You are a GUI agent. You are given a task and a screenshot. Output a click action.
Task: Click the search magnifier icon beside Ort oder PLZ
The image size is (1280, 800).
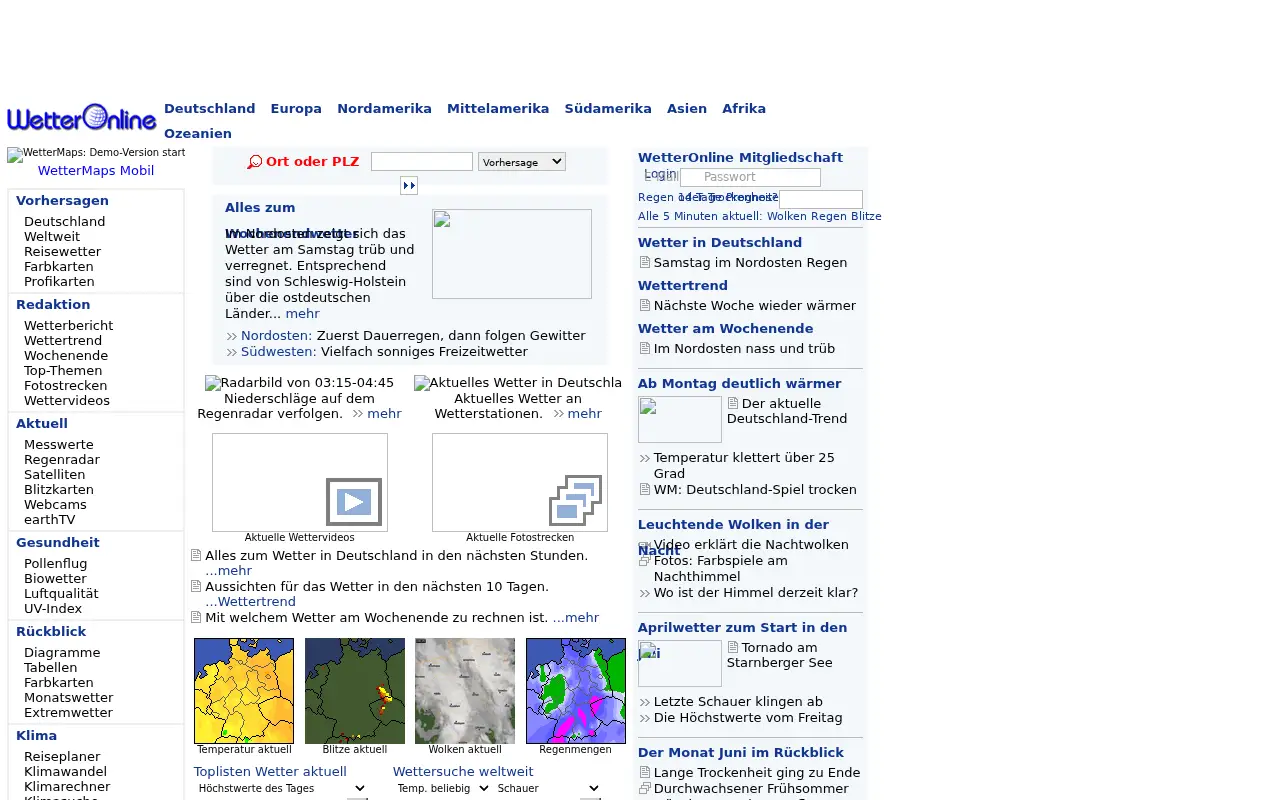pos(255,162)
